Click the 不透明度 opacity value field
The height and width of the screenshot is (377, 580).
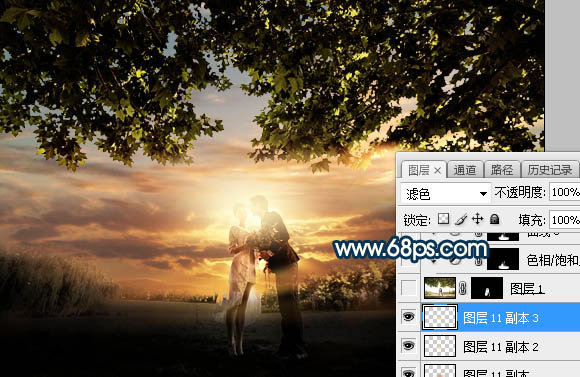[564, 192]
